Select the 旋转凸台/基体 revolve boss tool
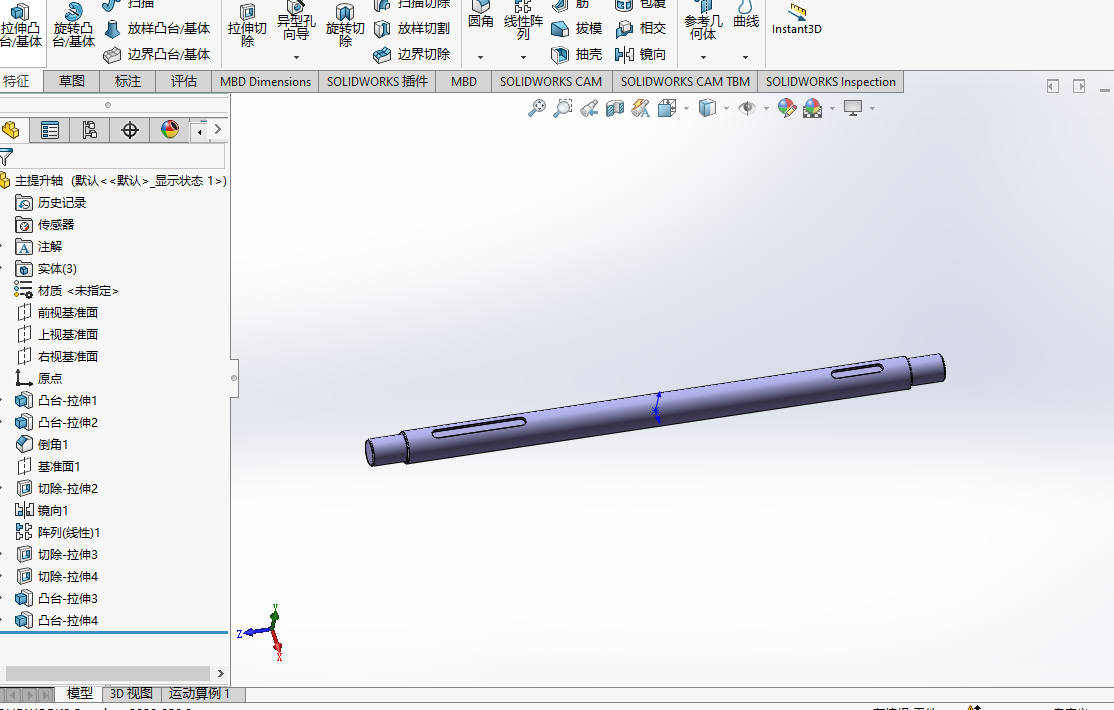 [73, 26]
